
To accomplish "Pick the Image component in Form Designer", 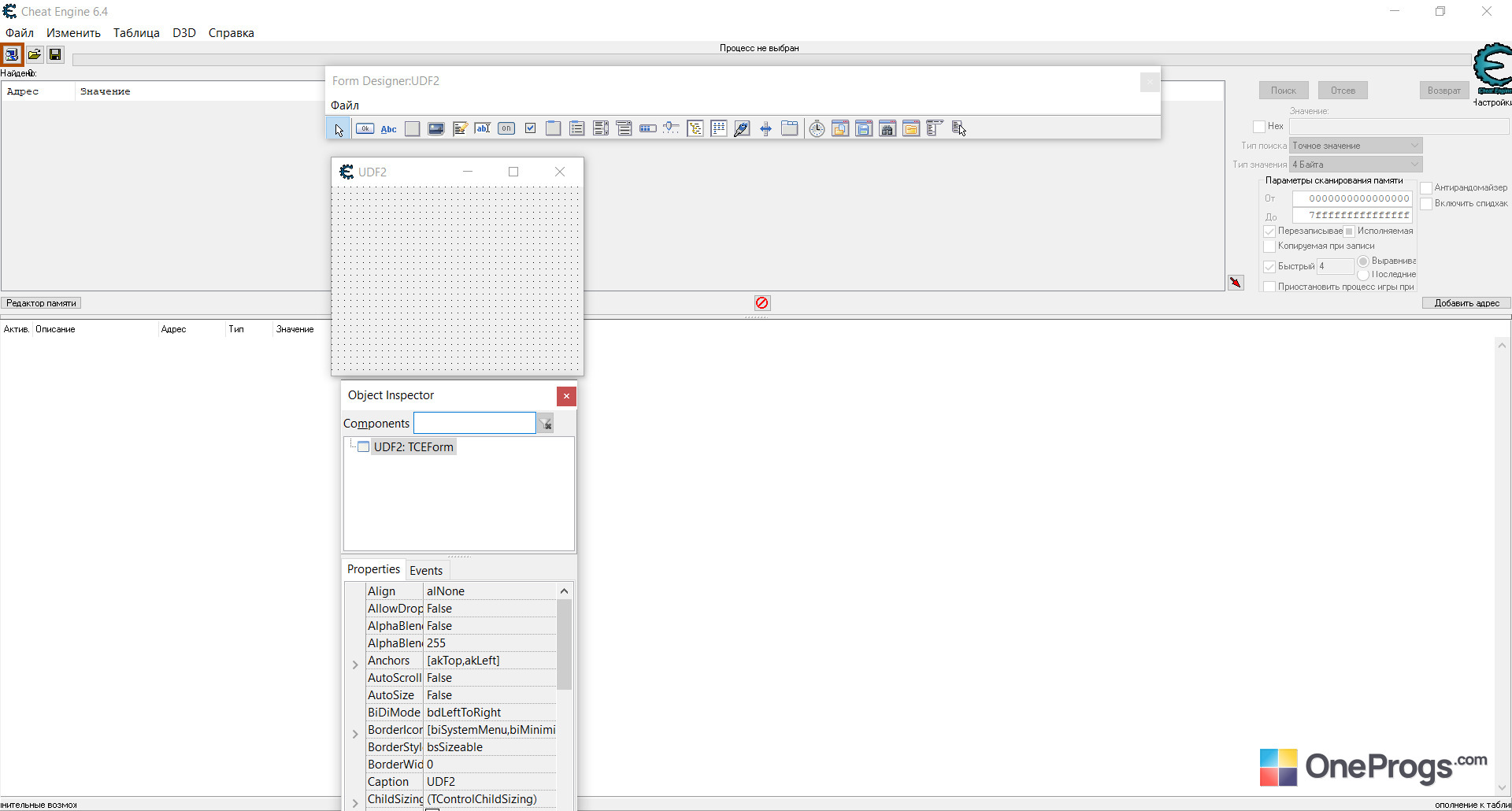I will (x=435, y=129).
